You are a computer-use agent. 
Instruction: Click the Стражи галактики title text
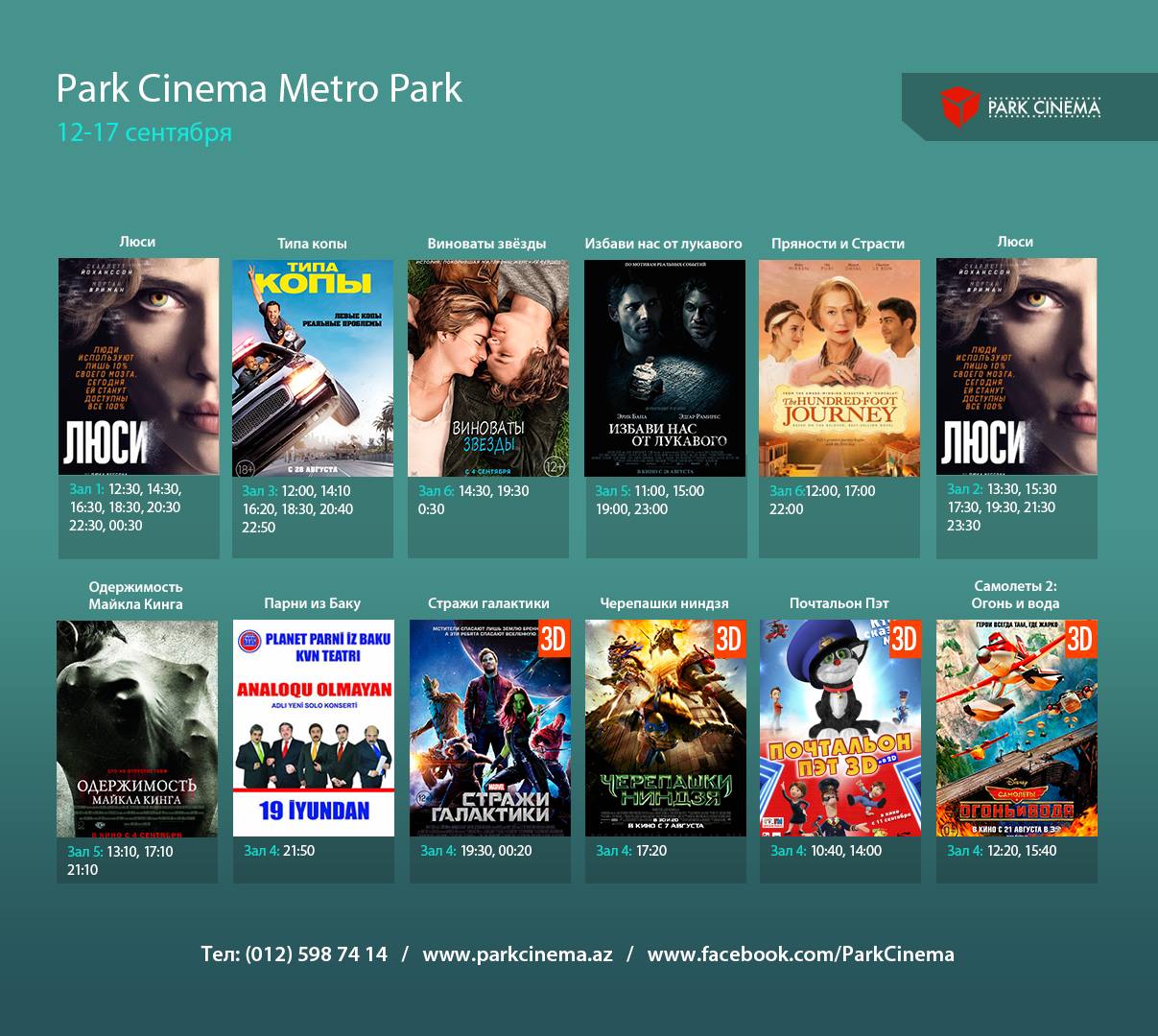[x=488, y=603]
